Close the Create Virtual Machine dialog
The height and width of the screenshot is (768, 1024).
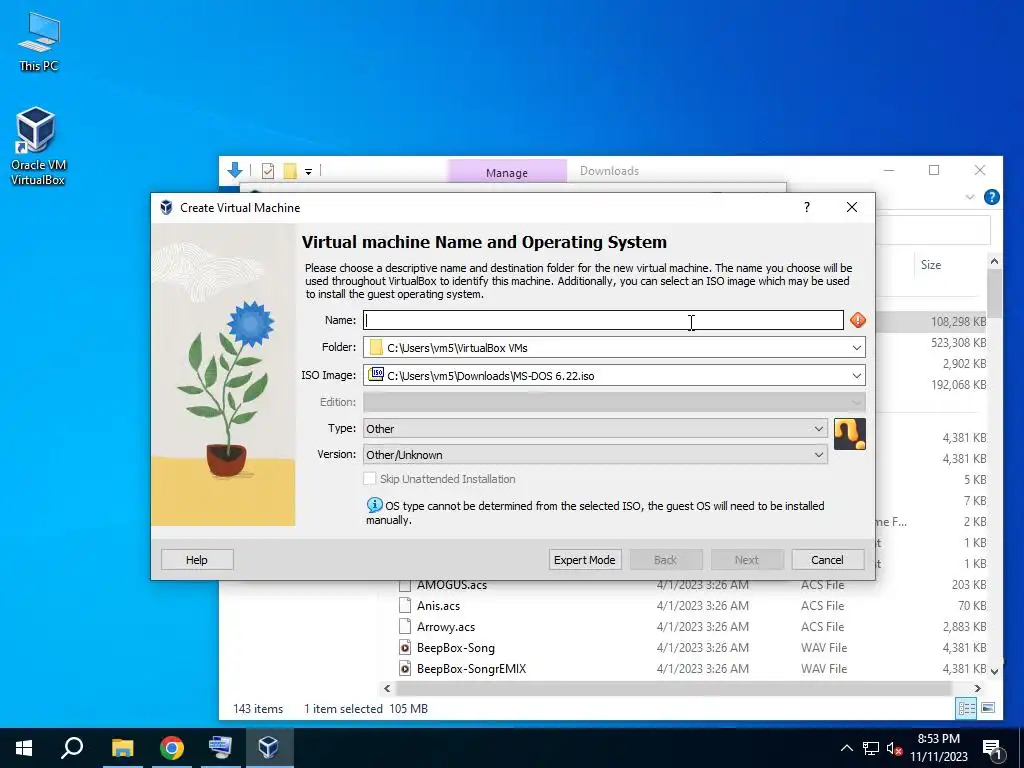852,207
